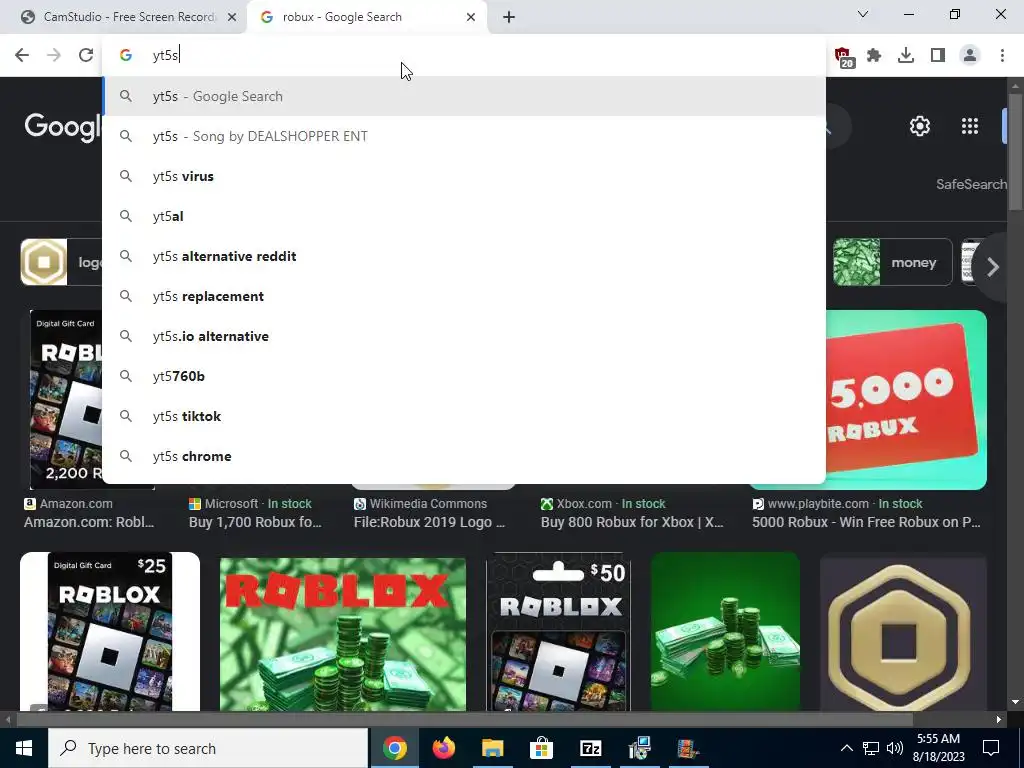
Task: Open the $25 Roblox Digital Gift Card image
Action: [110, 632]
